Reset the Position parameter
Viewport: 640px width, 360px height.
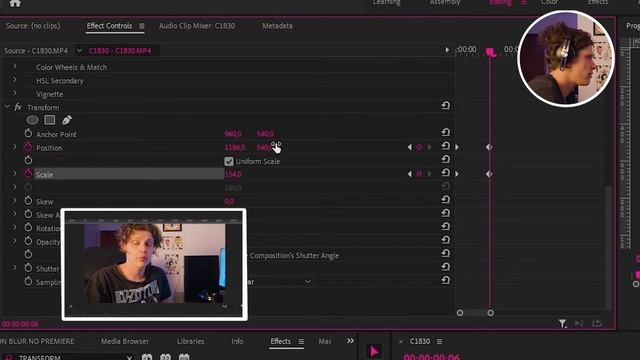pos(446,146)
